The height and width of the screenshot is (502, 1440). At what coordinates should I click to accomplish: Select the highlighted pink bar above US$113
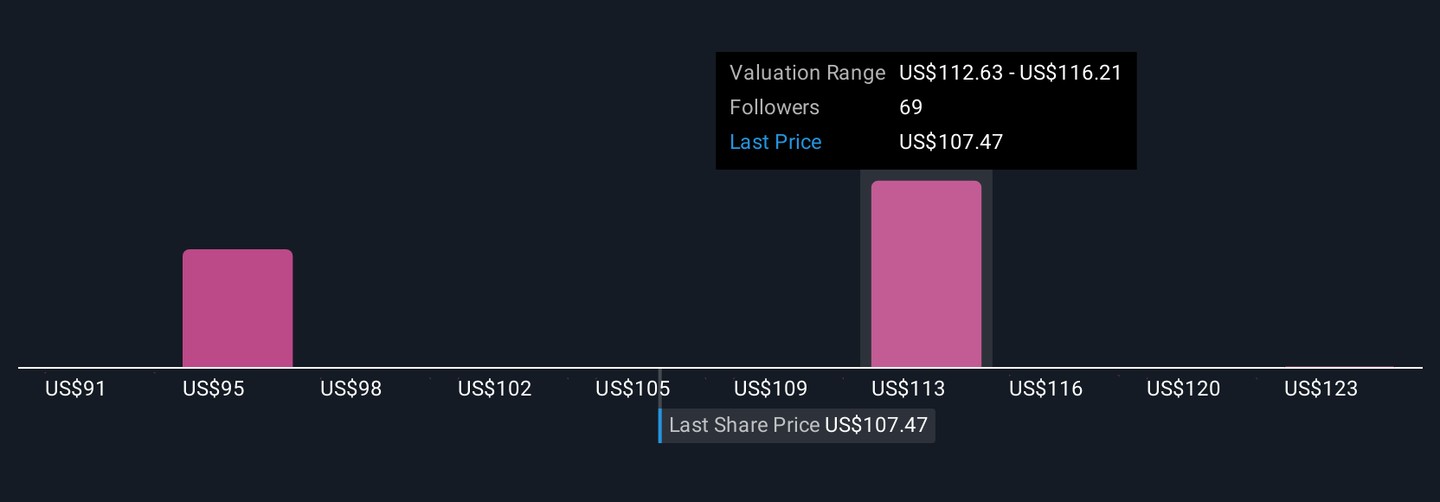pos(926,274)
